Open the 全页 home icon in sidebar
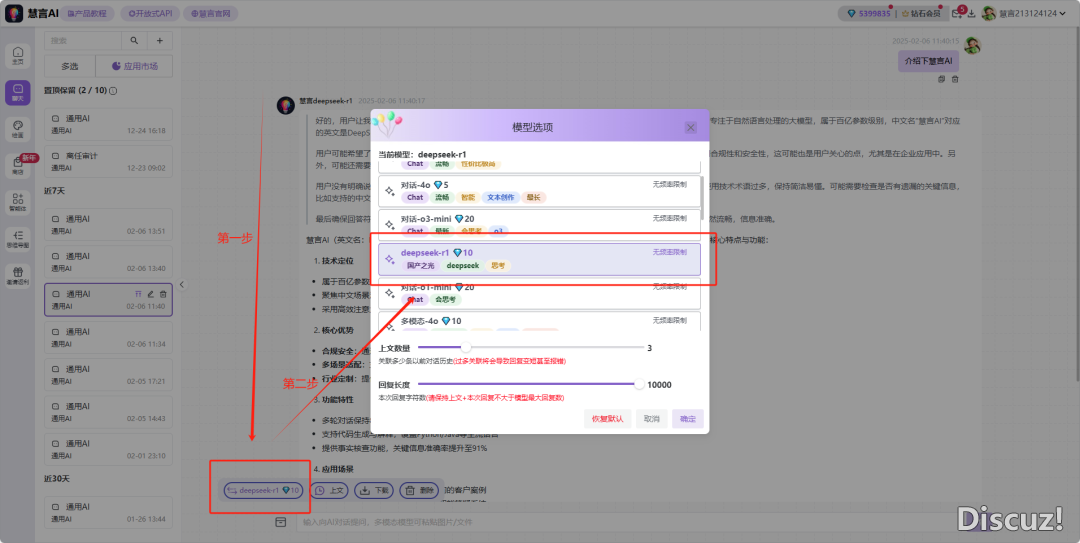Screen dimensions: 1080x543 (18, 55)
